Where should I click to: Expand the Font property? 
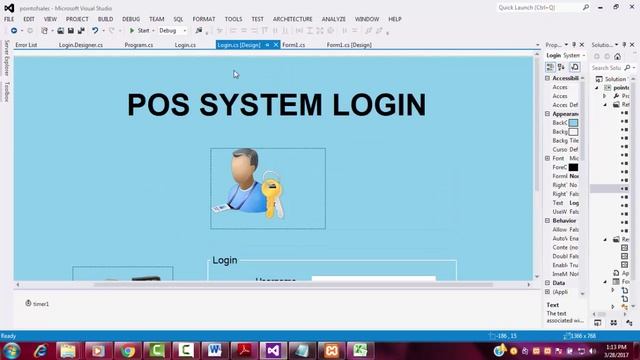(x=547, y=158)
